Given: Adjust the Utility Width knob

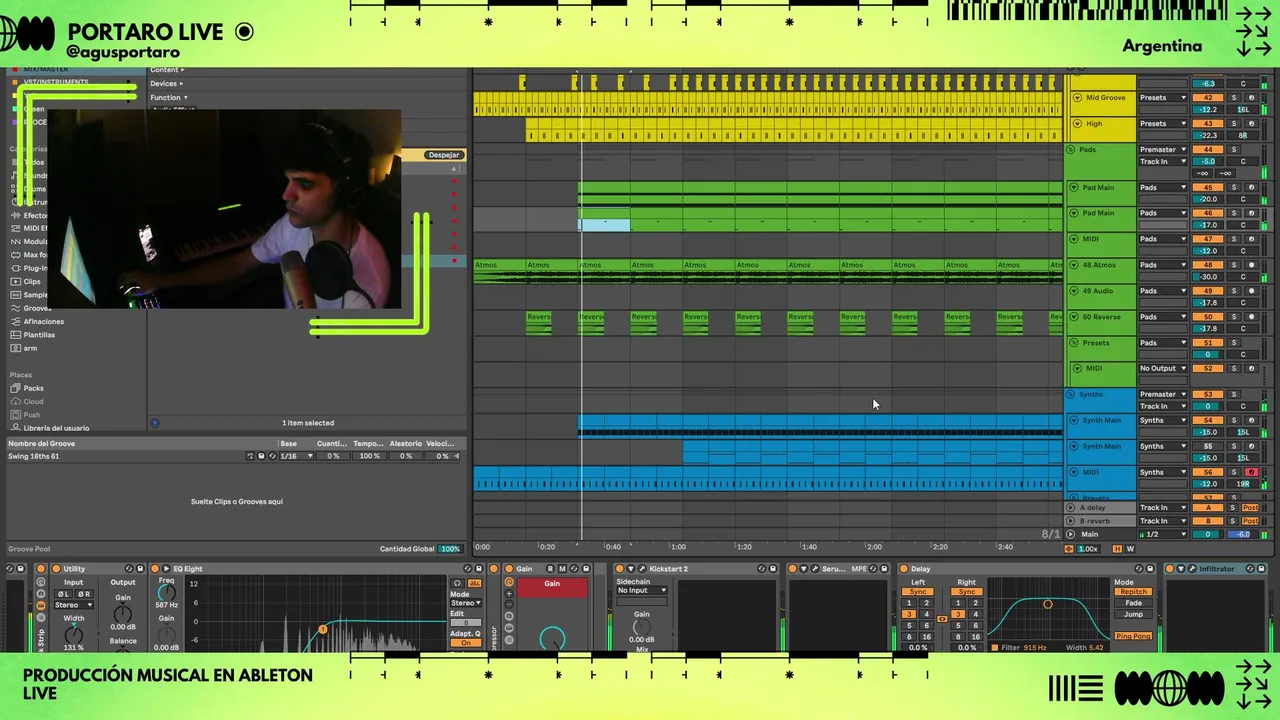Looking at the screenshot, I should [x=74, y=635].
